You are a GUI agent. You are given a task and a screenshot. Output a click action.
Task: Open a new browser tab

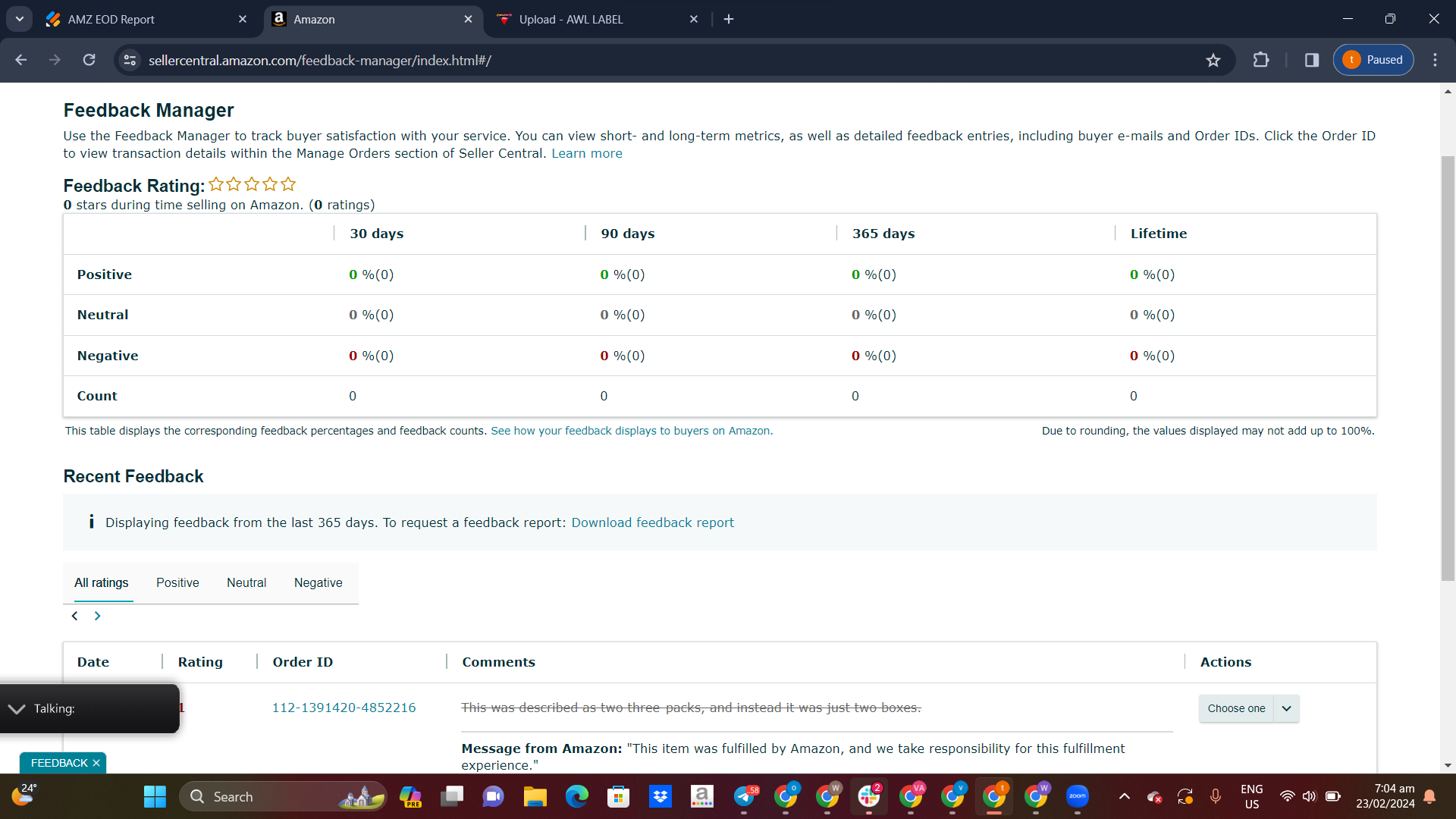pos(729,19)
